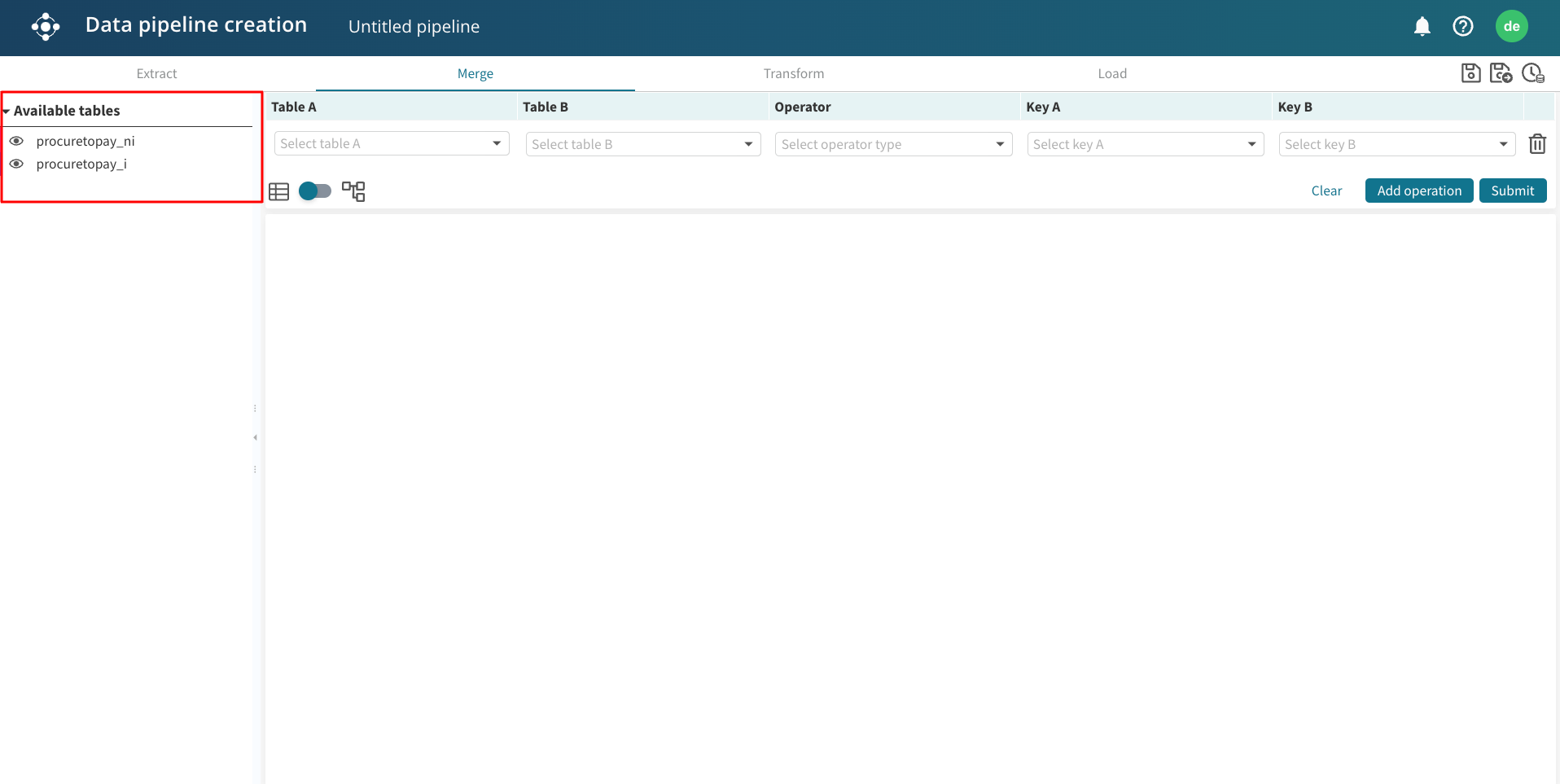Screen dimensions: 1560x784
Task: Click the Add operation button
Action: pos(1418,191)
